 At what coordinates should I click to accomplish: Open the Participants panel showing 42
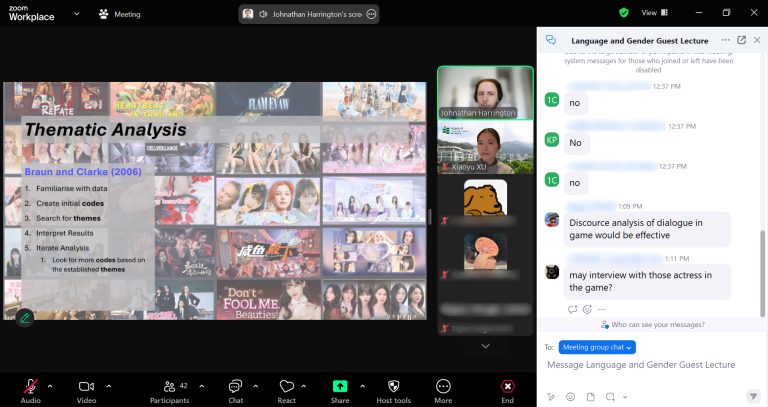(169, 391)
